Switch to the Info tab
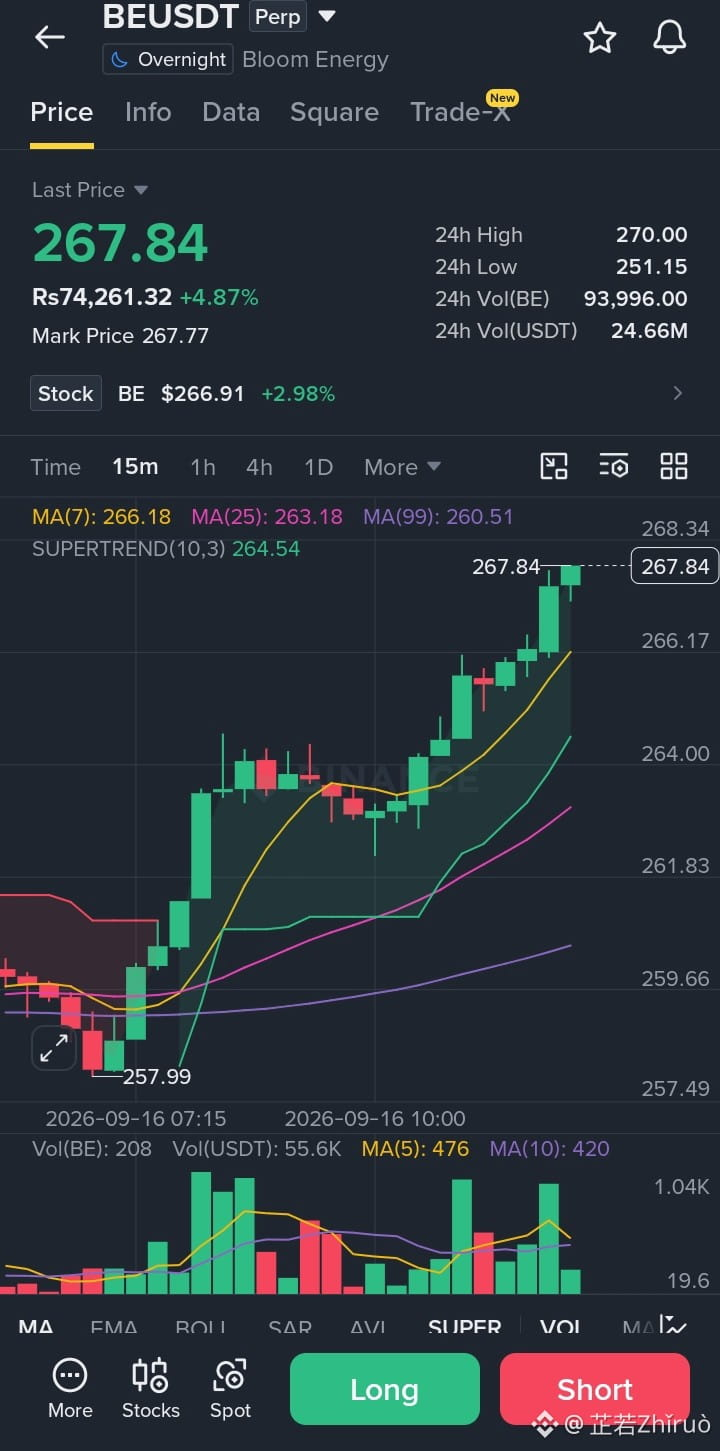720x1451 pixels. (148, 112)
